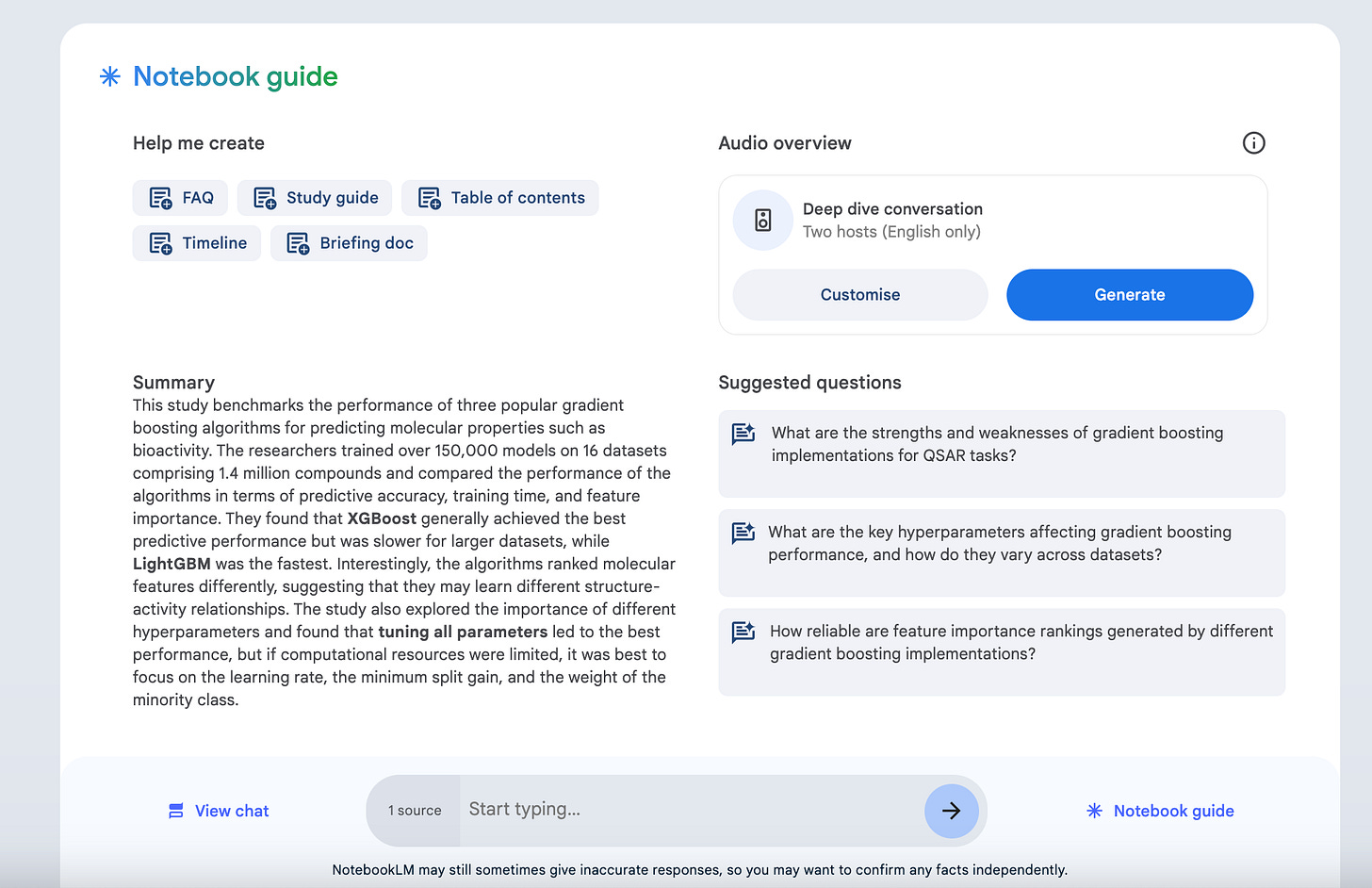Create a Timeline document
1372x888 pixels.
coord(197,243)
